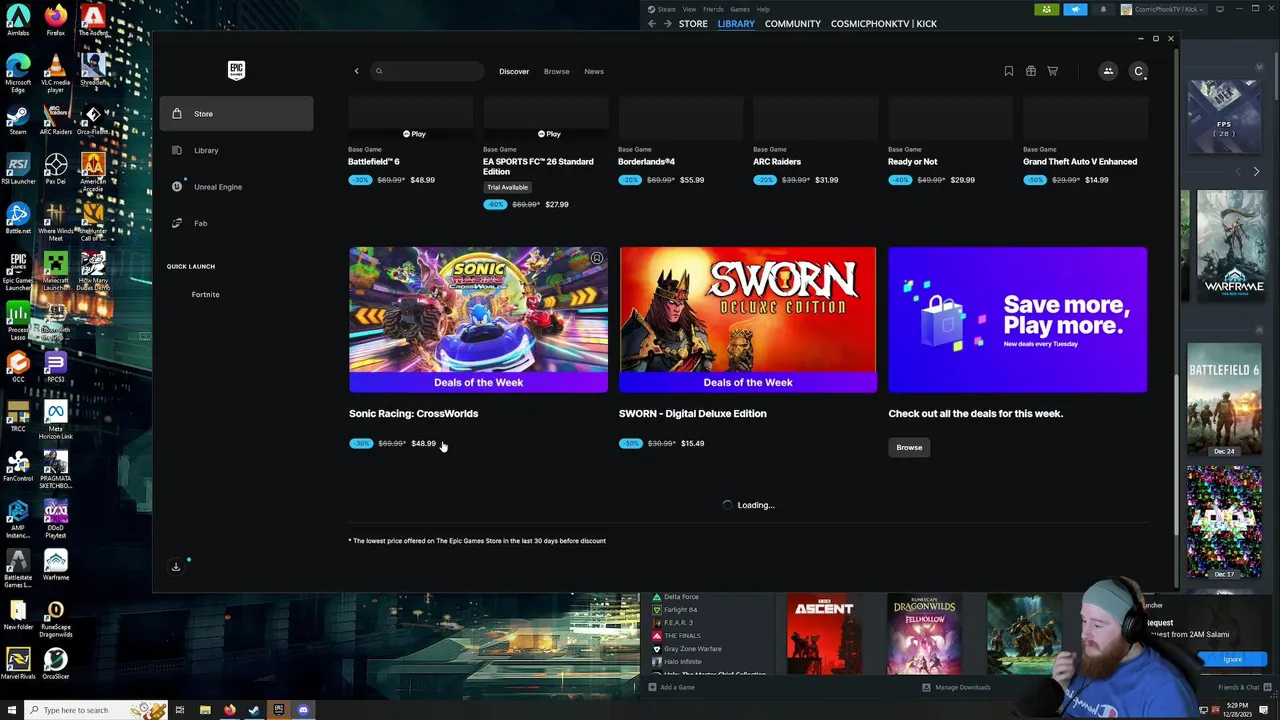
Task: Open the gift box icon in Epic header
Action: [1031, 71]
